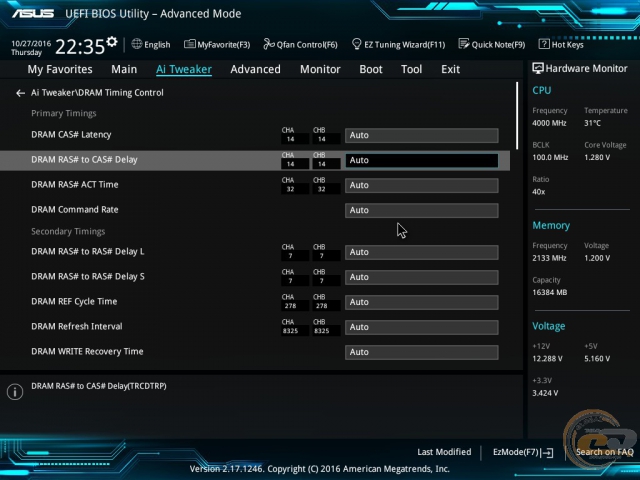Edit DRAM WRITE Recovery Time field
640x480 pixels.
422,352
